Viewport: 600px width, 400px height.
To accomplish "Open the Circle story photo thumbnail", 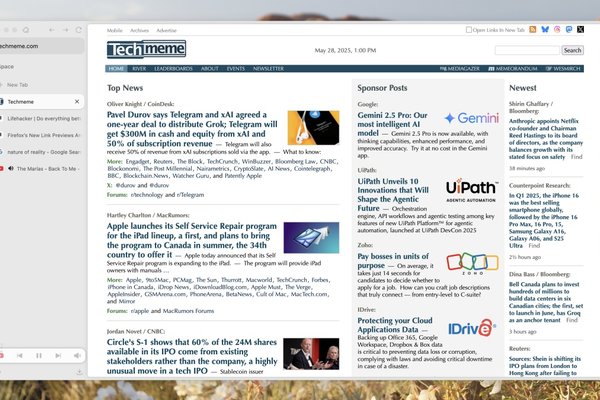I will tap(311, 354).
